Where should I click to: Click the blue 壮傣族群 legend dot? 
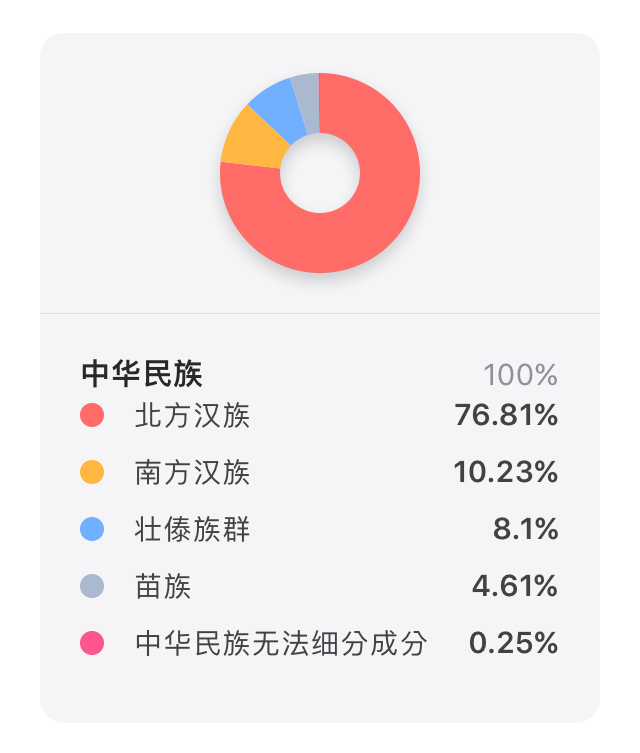coord(92,529)
